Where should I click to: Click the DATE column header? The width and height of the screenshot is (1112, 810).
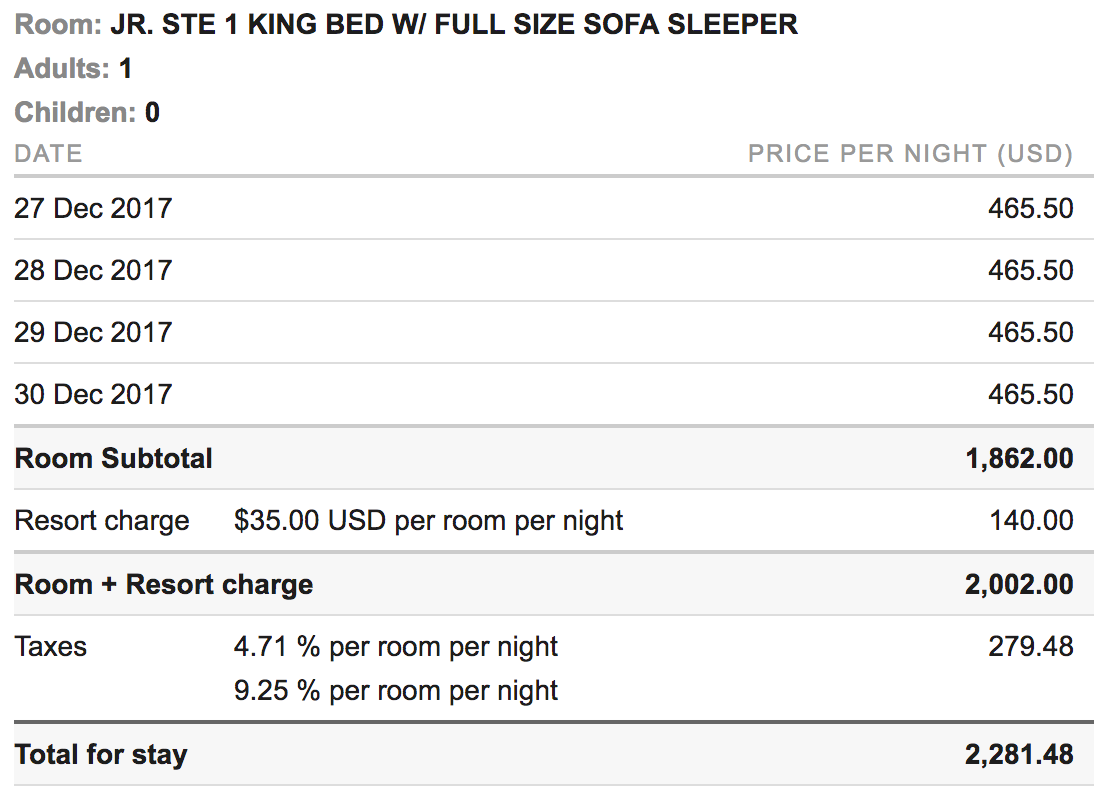(48, 154)
